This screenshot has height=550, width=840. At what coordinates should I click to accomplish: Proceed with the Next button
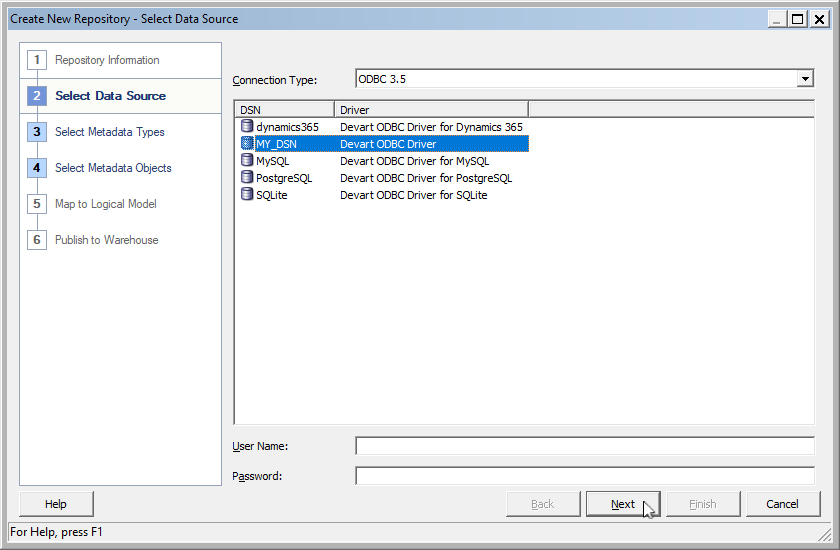[623, 504]
